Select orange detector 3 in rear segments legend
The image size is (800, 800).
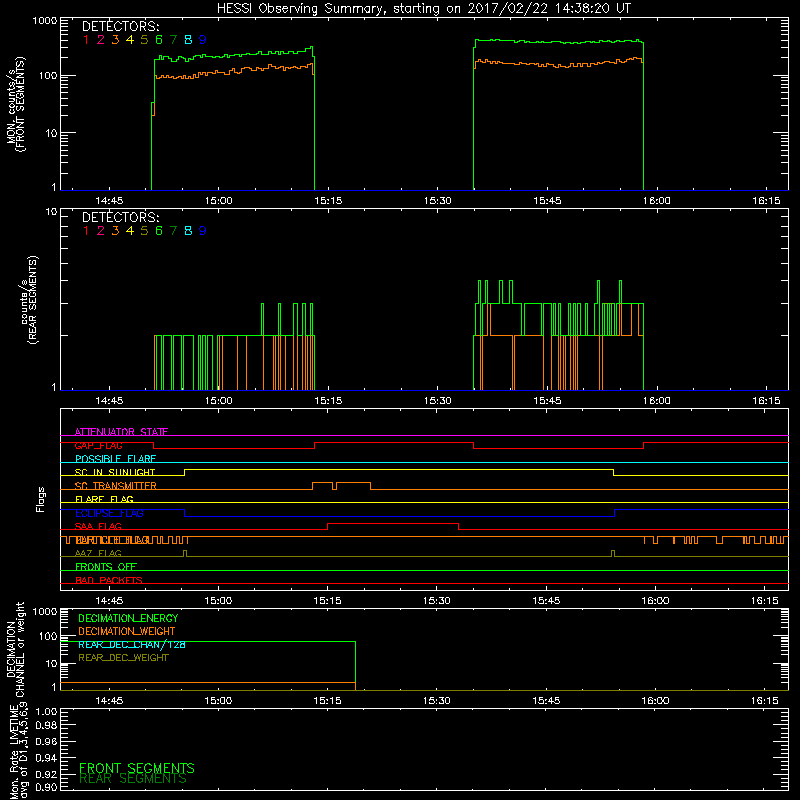point(115,231)
